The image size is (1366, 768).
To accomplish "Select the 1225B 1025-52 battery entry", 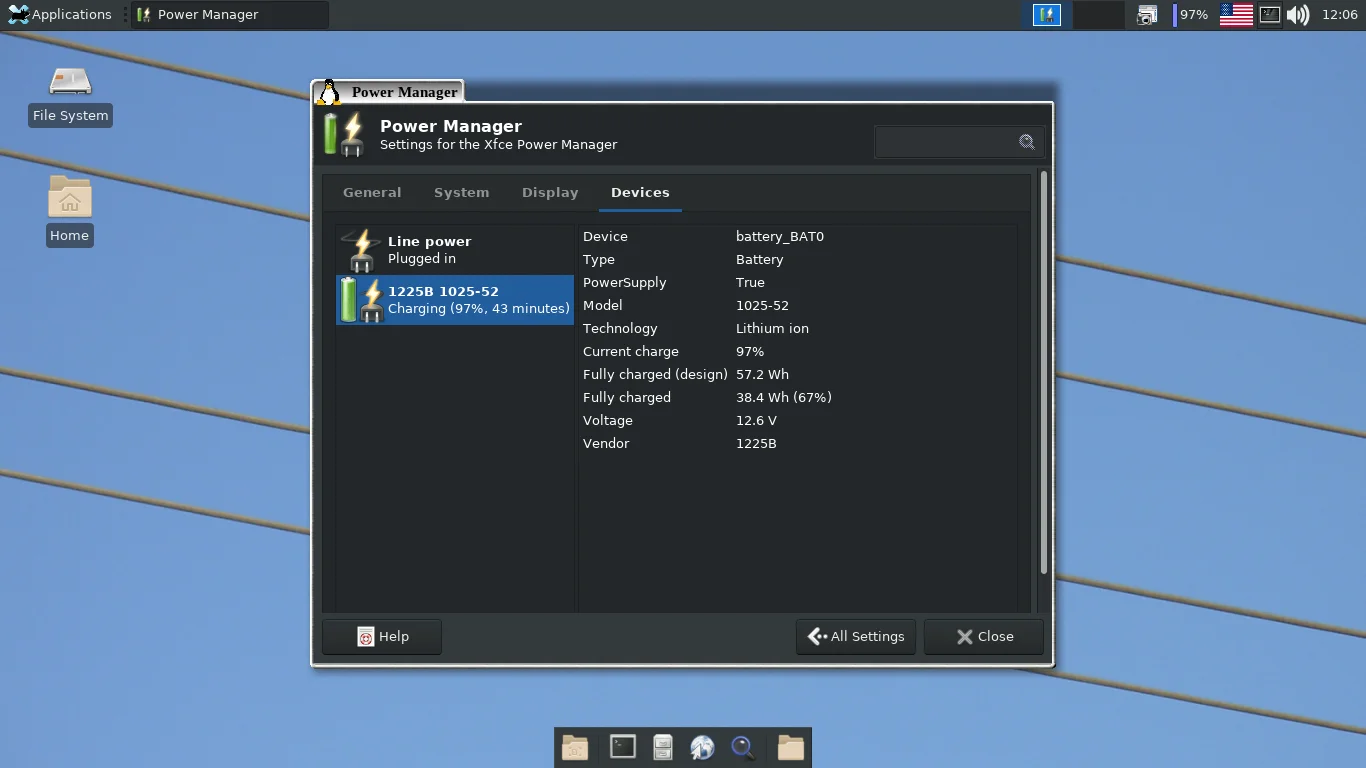I will 455,300.
